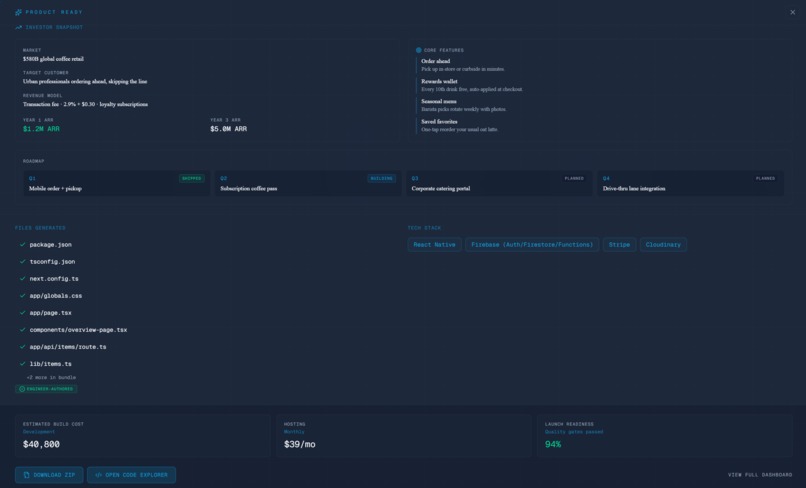Click the Investor Snapshot trend icon
Screen dimensions: 806x488
(x=19, y=27)
